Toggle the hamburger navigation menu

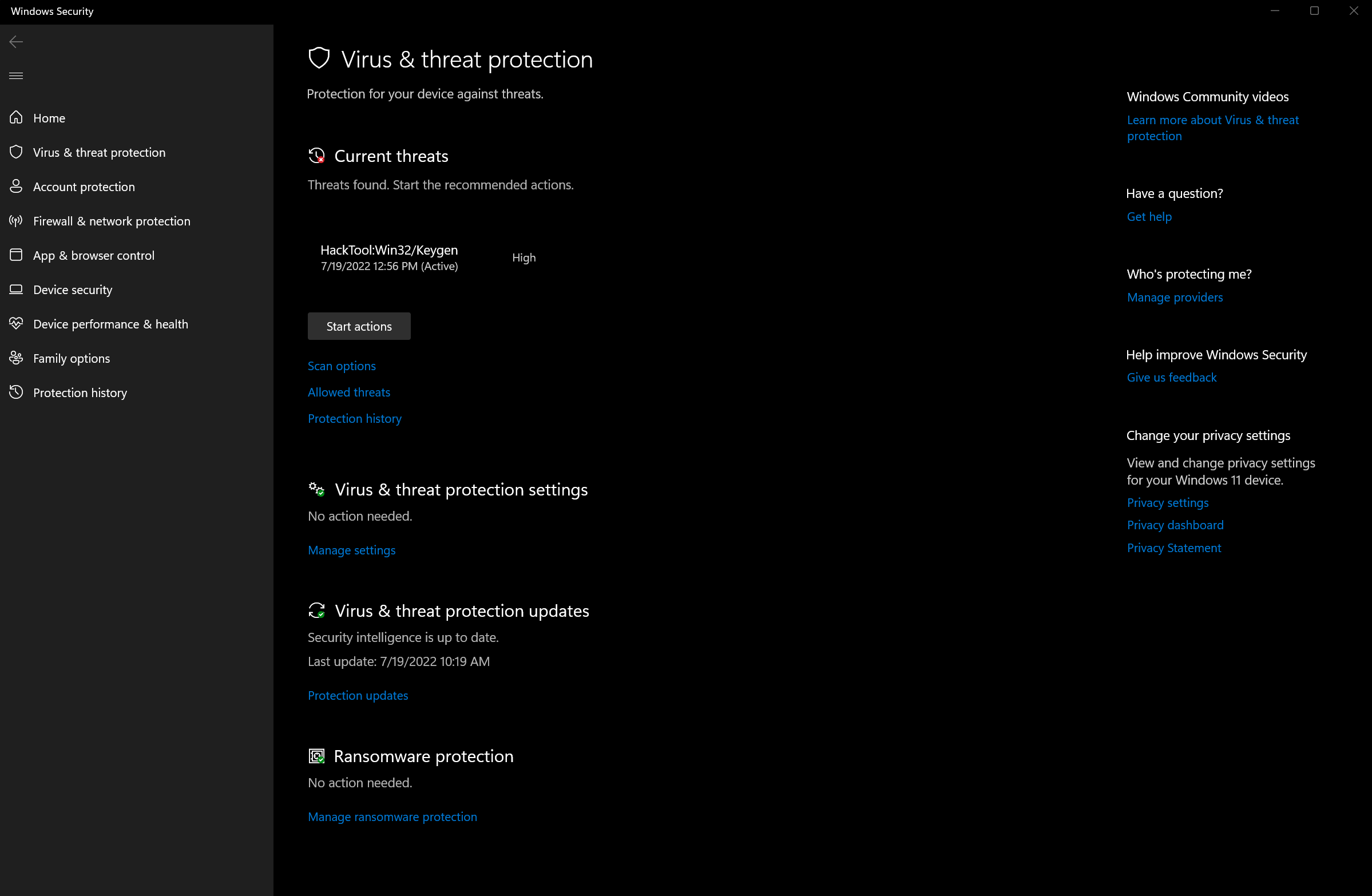(16, 76)
